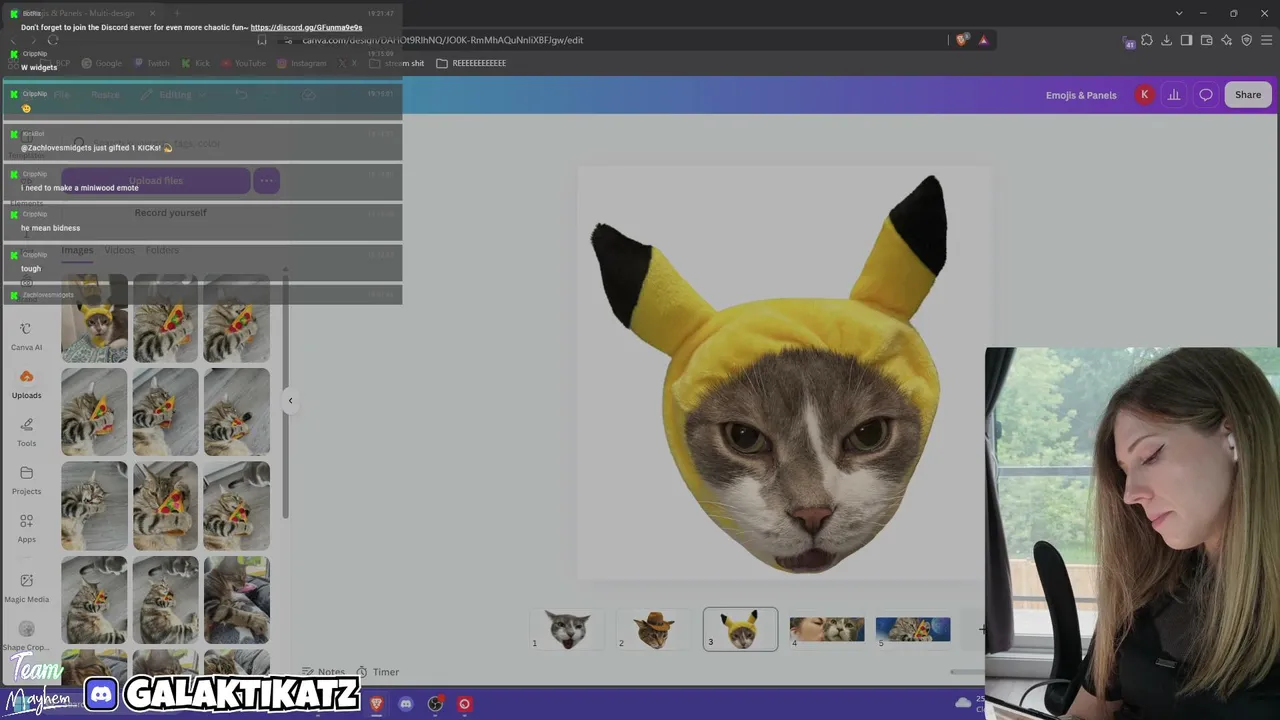Open the browser extensions puzzle icon

coord(1147,40)
